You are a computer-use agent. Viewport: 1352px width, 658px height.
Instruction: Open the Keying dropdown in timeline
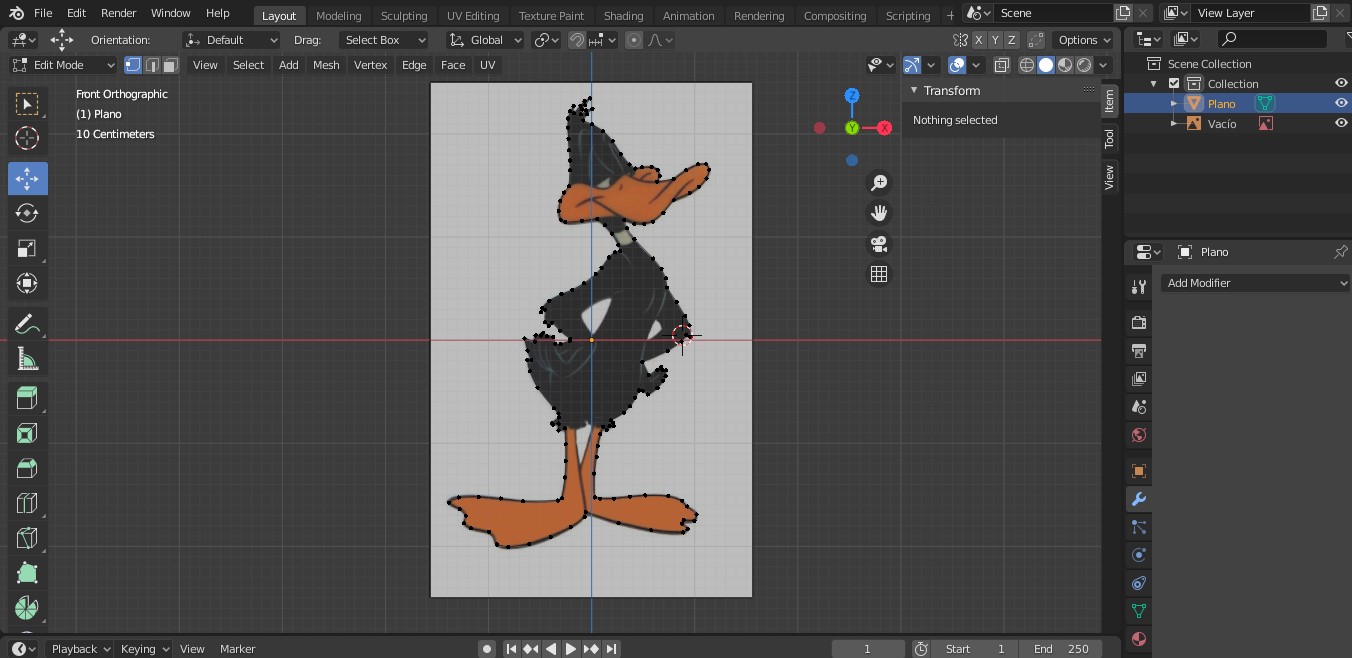[x=144, y=649]
